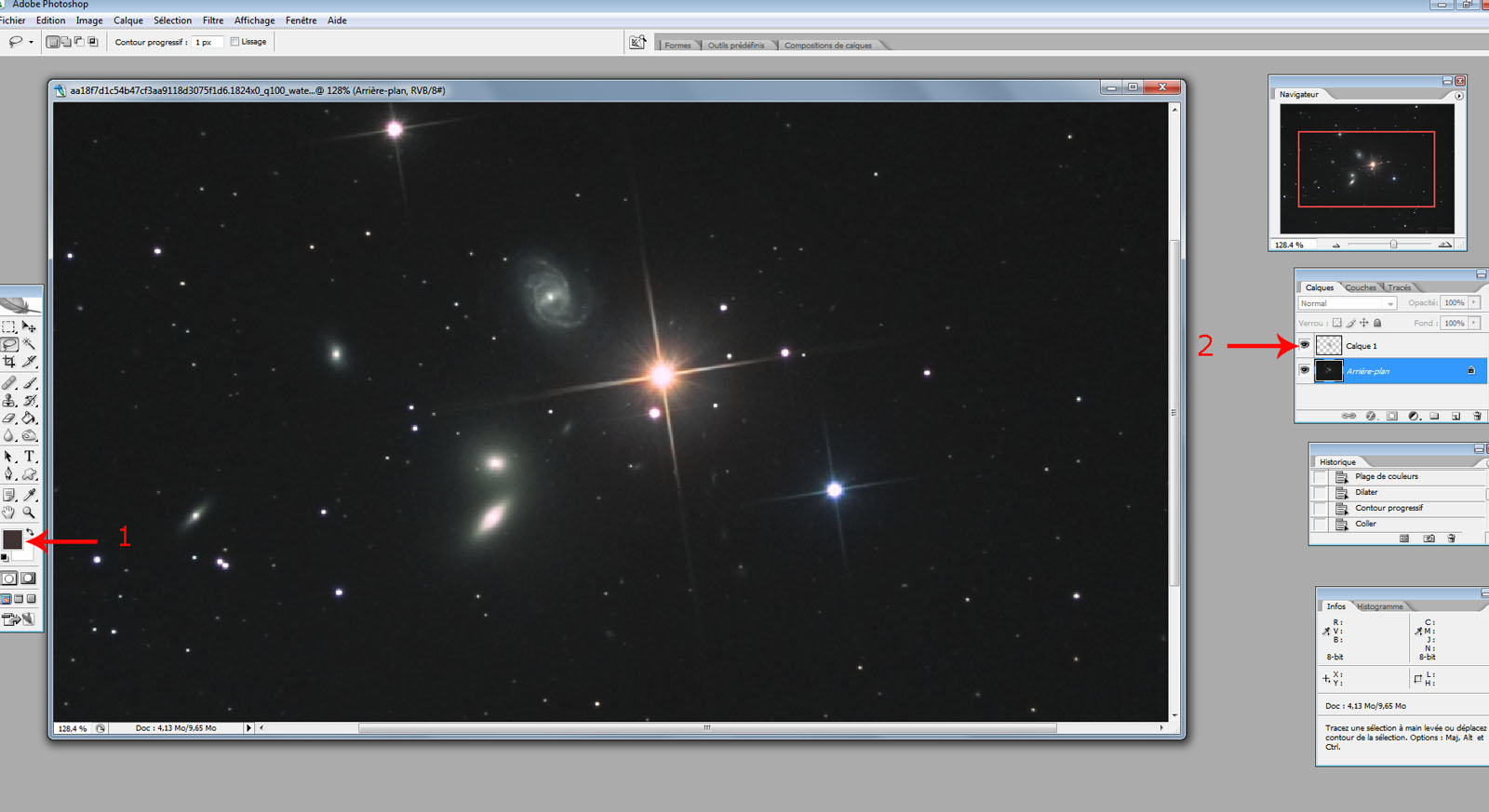This screenshot has width=1489, height=812.
Task: Swap foreground and background colors
Action: (31, 533)
